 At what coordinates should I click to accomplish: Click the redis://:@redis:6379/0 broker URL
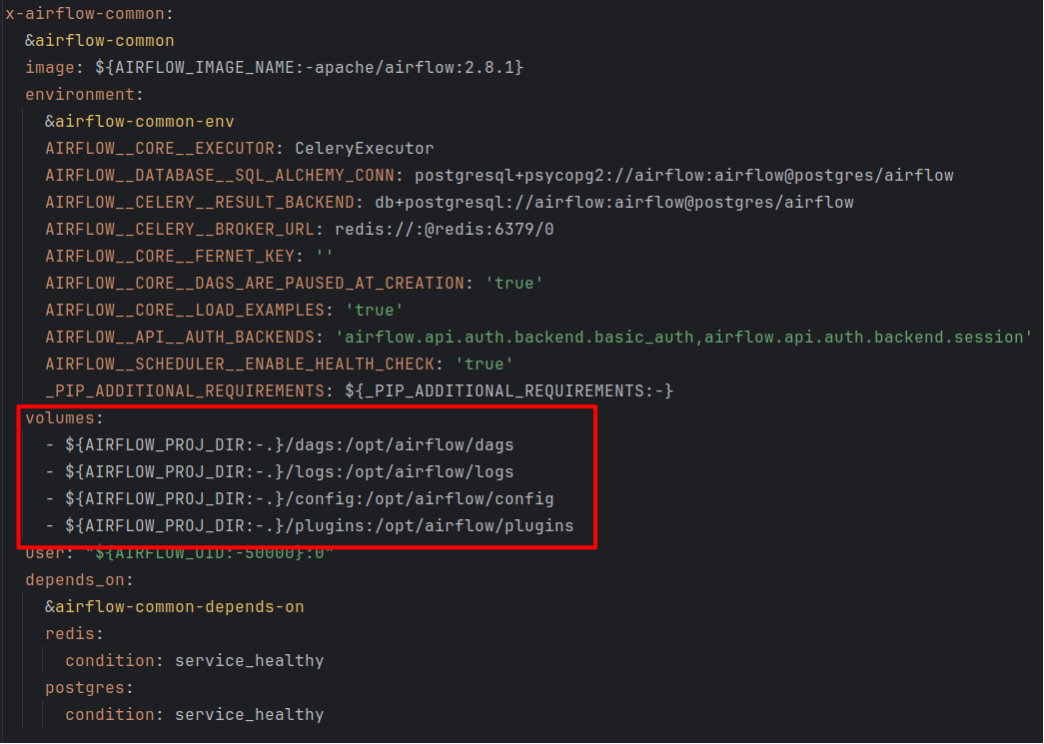click(444, 230)
